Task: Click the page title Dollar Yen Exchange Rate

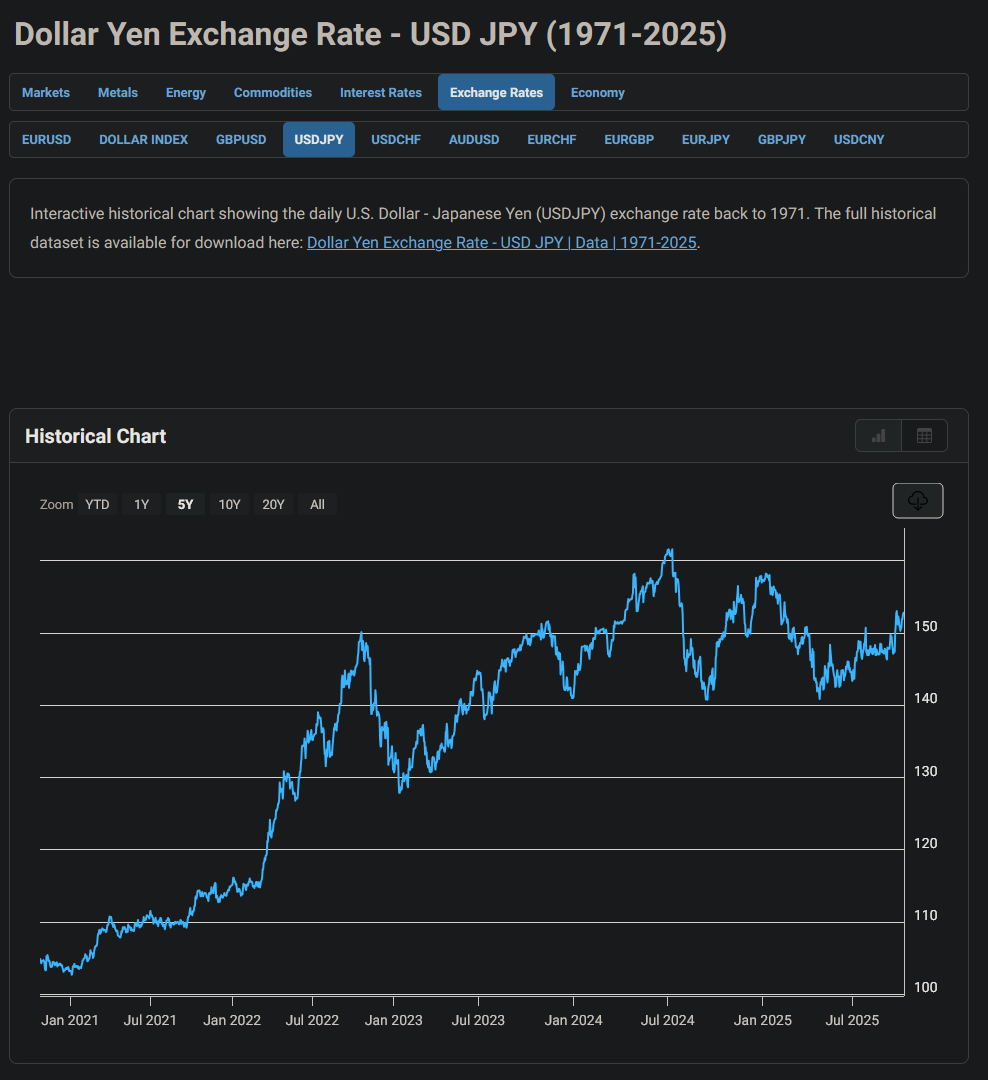Action: click(x=371, y=34)
